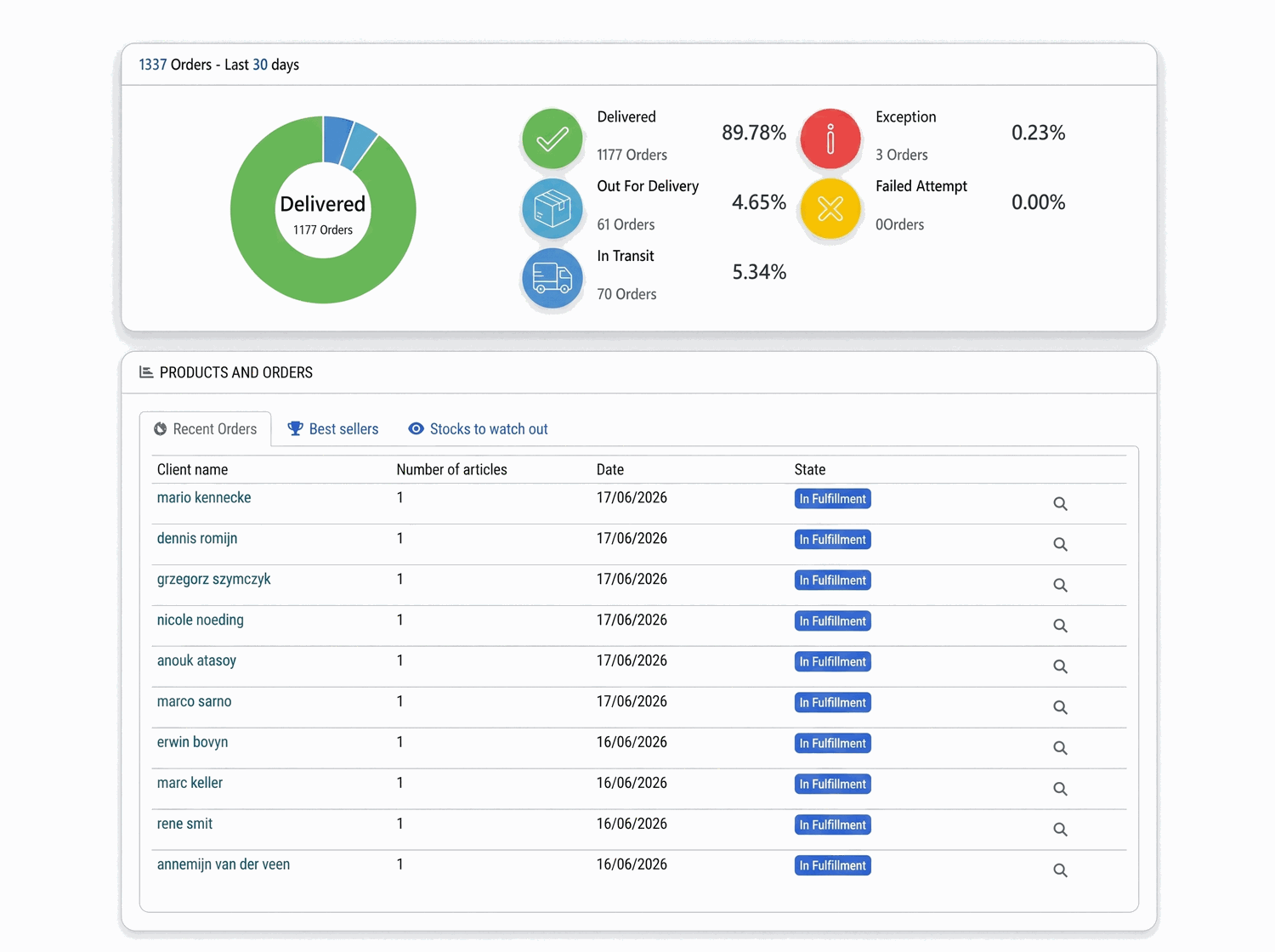Click the marco sarno client name

tap(194, 702)
